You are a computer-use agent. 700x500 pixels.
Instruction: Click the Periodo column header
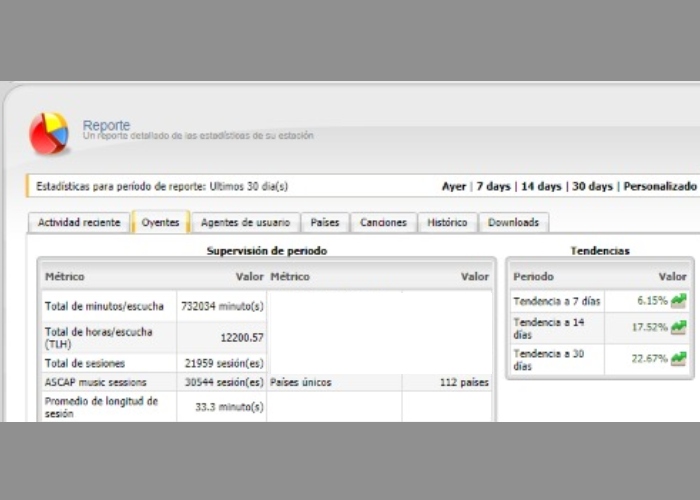(x=533, y=277)
